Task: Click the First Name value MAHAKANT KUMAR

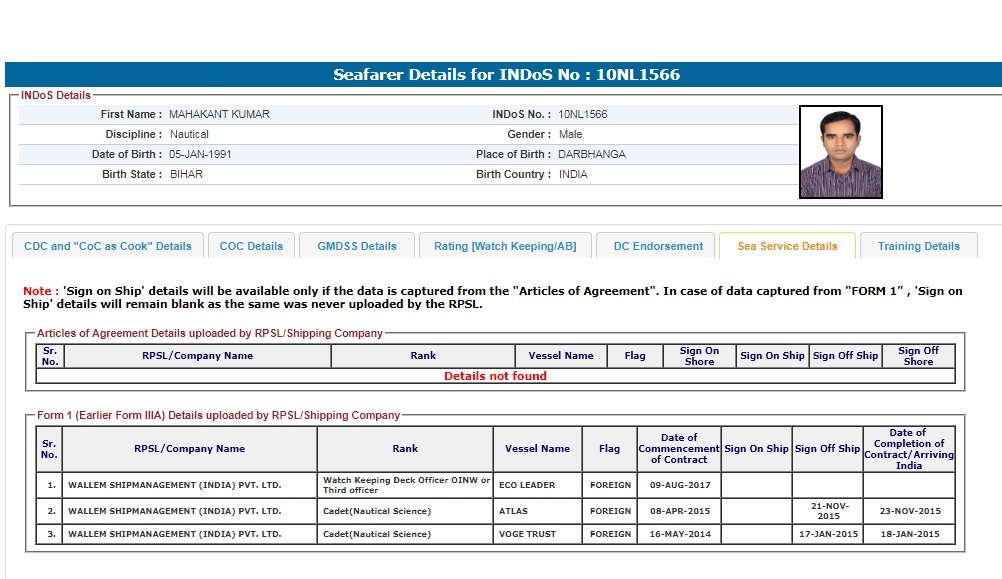Action: coord(219,114)
